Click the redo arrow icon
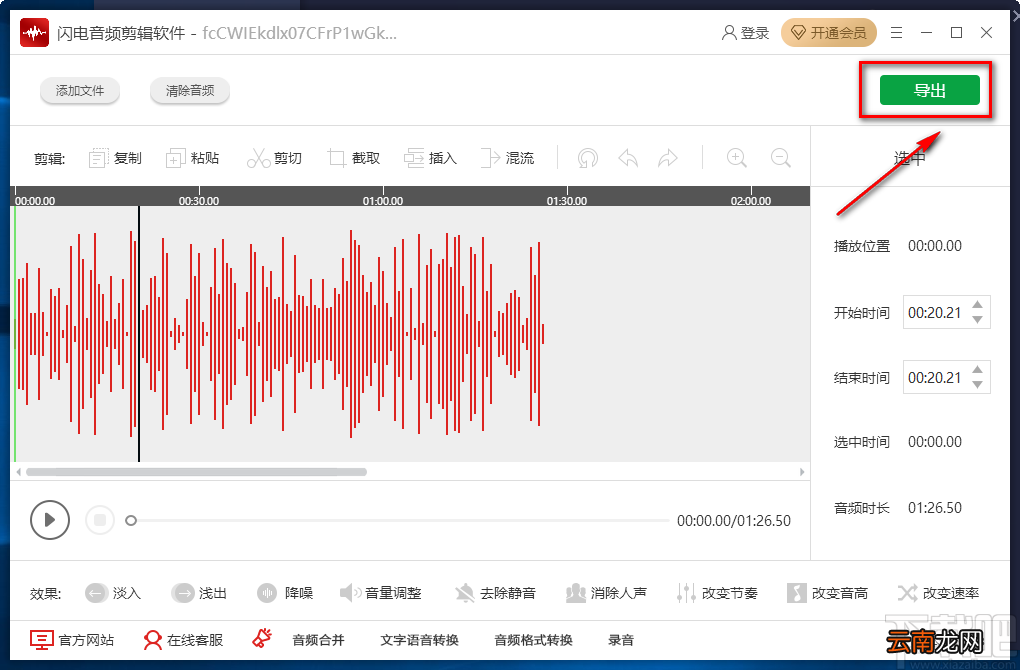This screenshot has height=670, width=1020. click(667, 158)
